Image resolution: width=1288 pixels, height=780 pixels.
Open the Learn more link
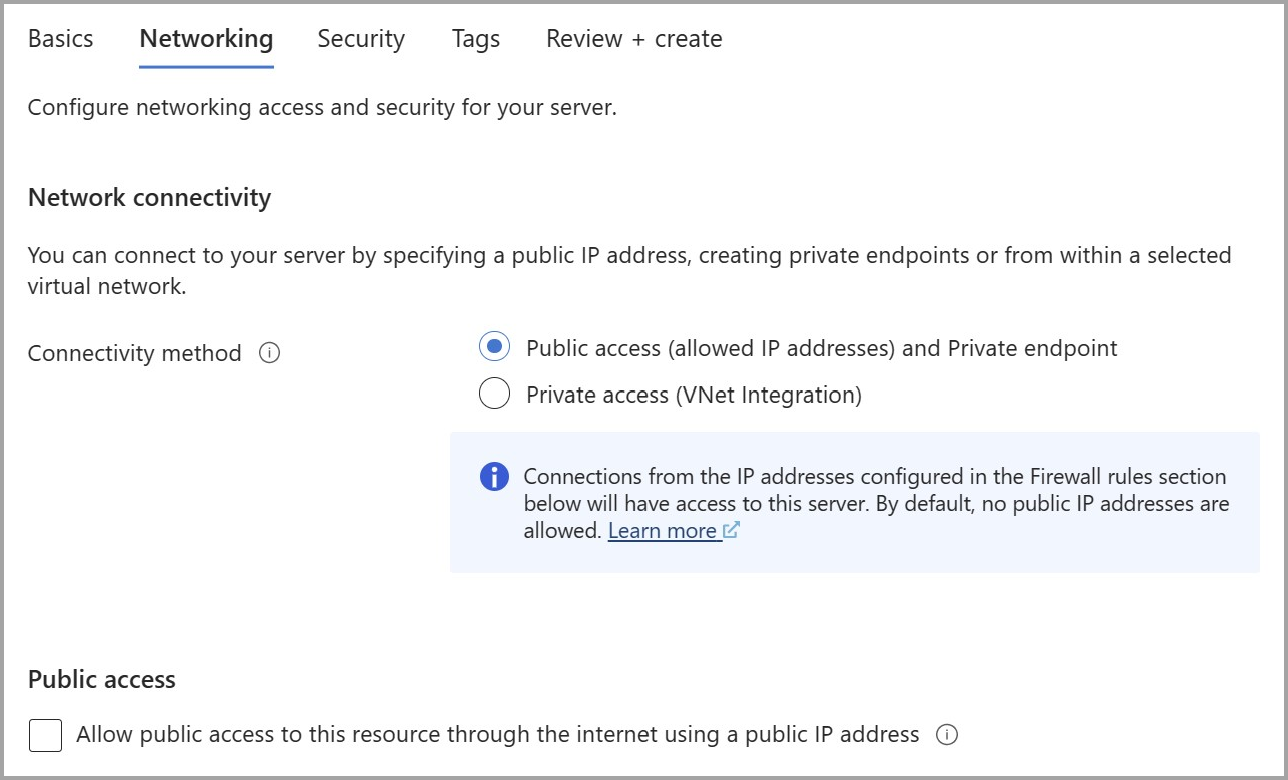pyautogui.click(x=662, y=531)
